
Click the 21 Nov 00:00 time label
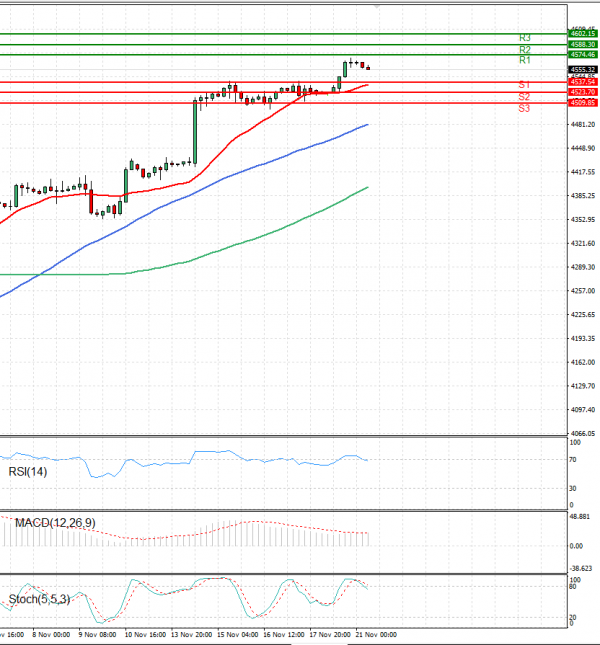tap(376, 635)
